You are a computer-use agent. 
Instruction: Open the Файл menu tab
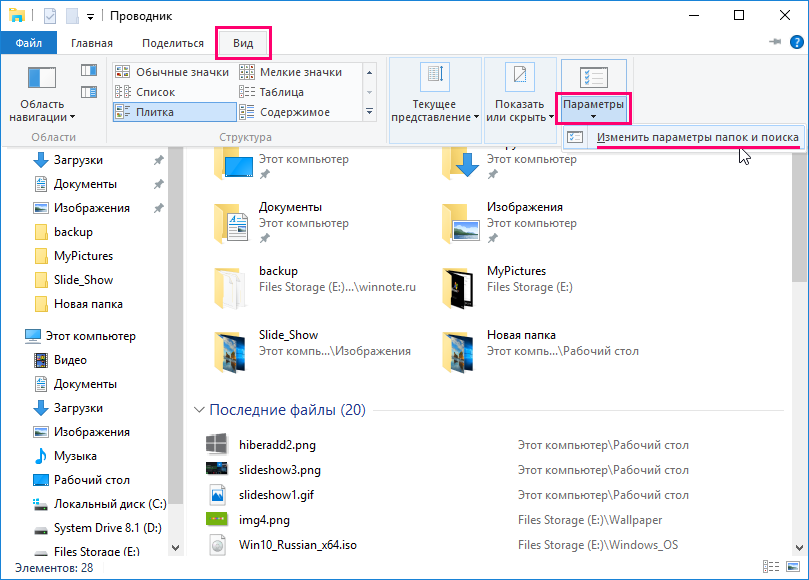point(28,43)
